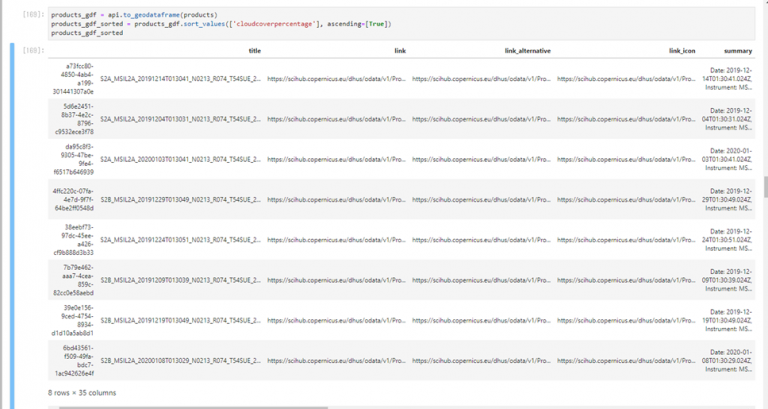Select title S2A_MSIL2A_20200103T013041 cell

pyautogui.click(x=180, y=159)
